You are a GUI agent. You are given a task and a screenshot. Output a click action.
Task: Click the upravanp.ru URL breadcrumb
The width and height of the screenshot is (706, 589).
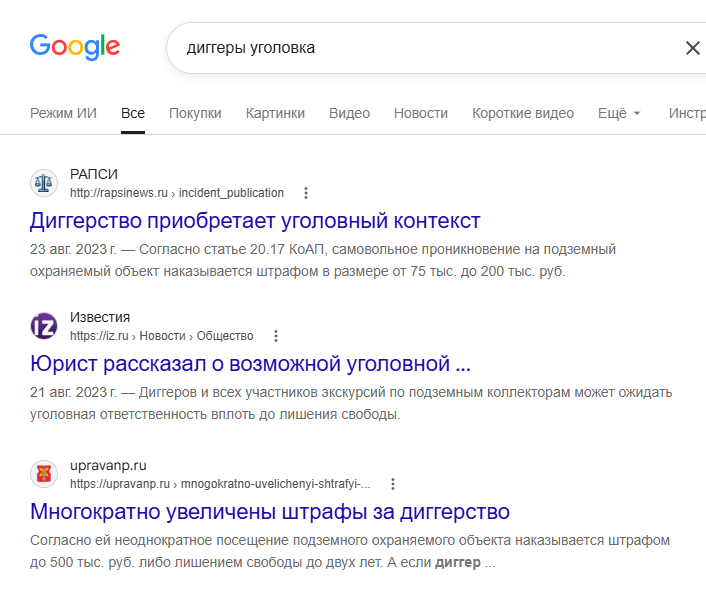tap(220, 484)
